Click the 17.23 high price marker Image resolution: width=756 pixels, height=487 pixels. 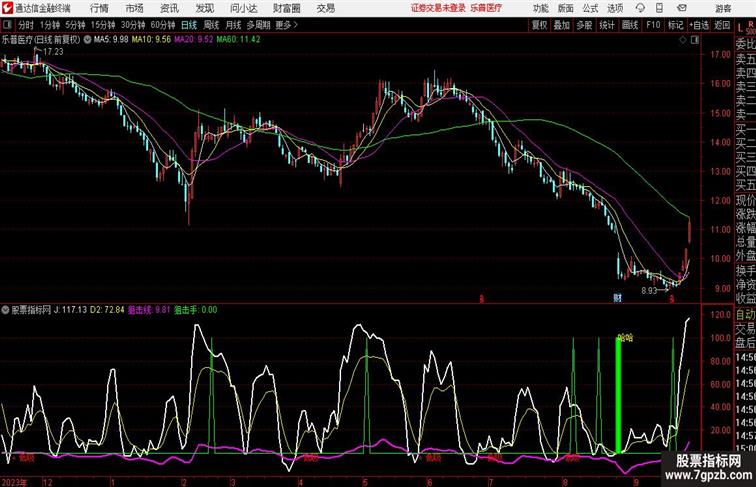tap(53, 52)
